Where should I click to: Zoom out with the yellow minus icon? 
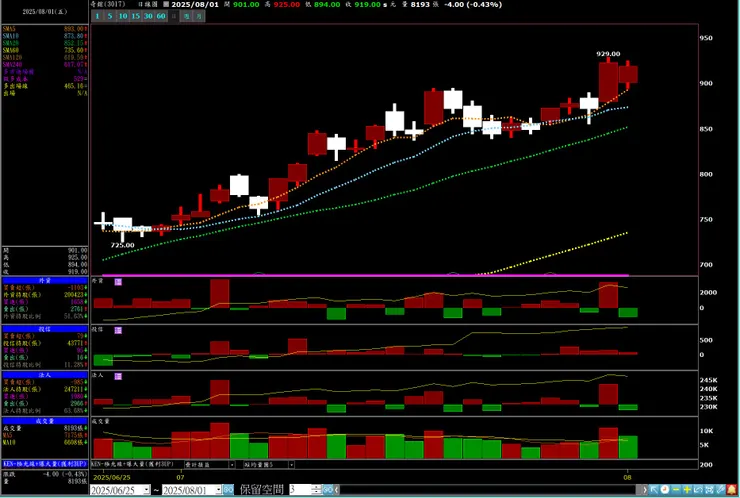[x=676, y=490]
